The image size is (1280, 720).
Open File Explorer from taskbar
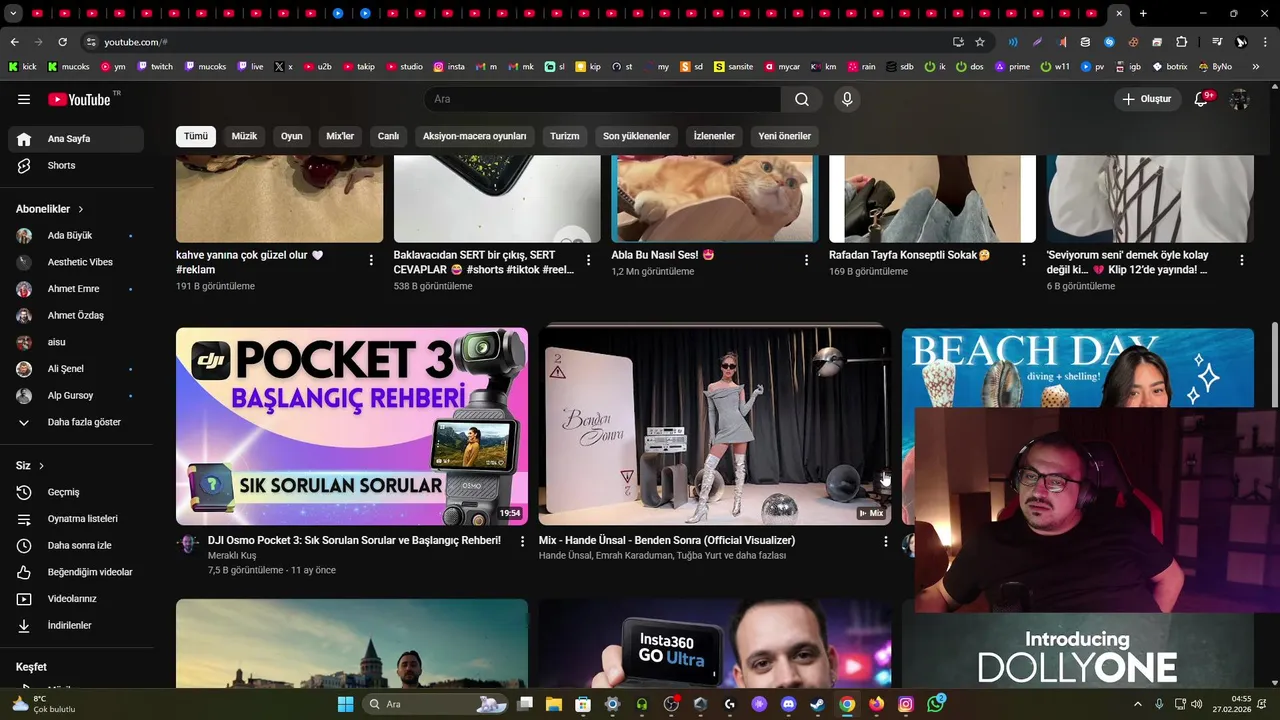point(554,704)
